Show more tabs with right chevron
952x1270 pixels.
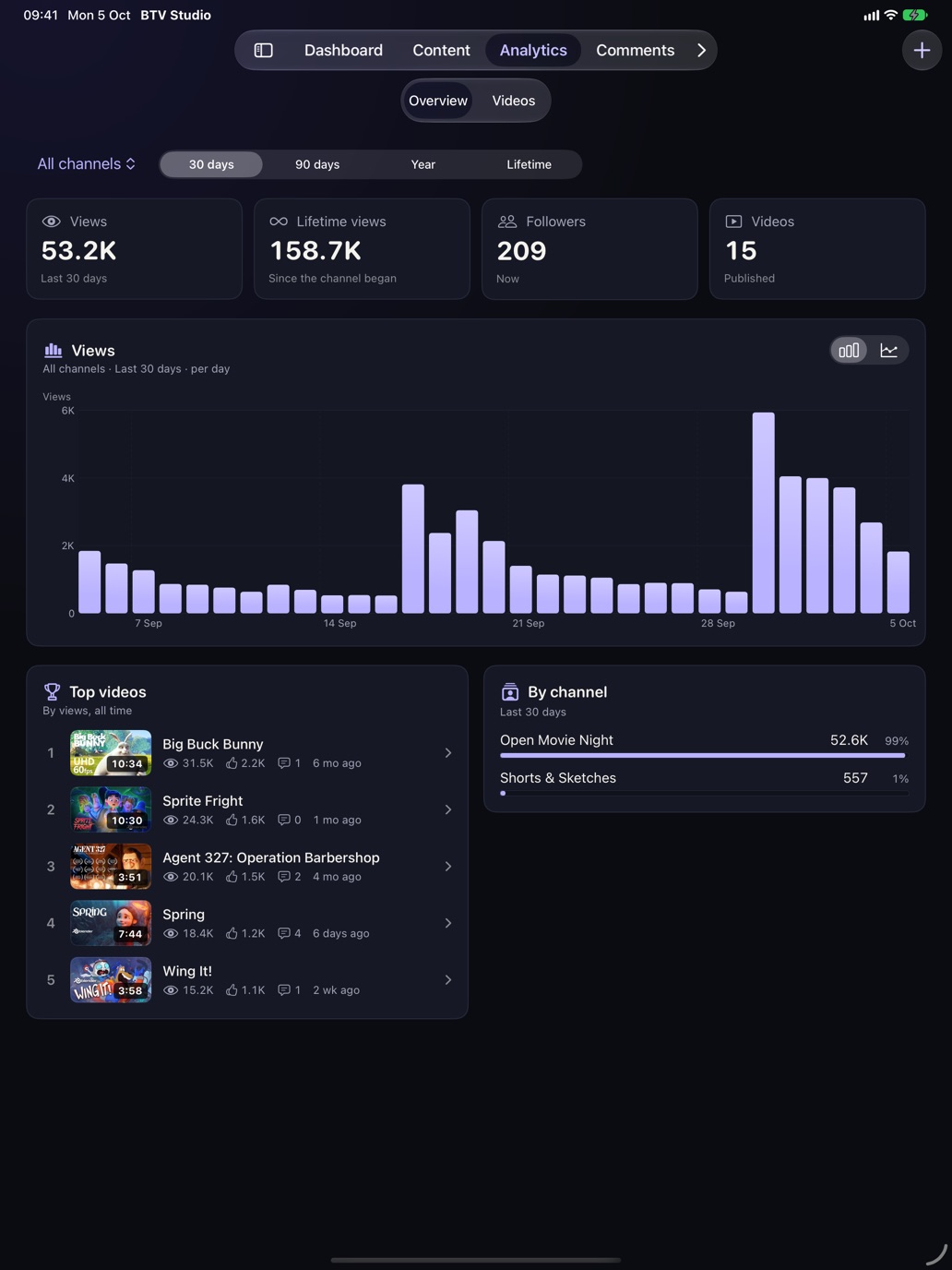[701, 50]
